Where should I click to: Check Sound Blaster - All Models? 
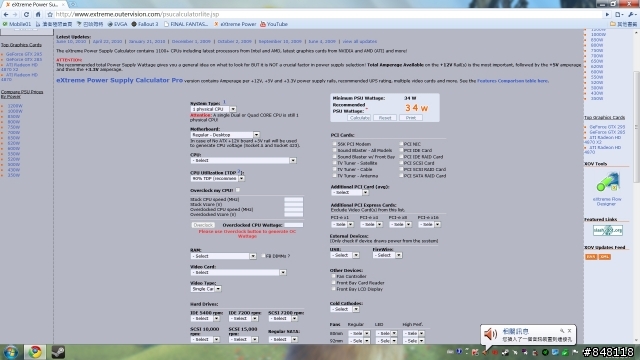334,150
